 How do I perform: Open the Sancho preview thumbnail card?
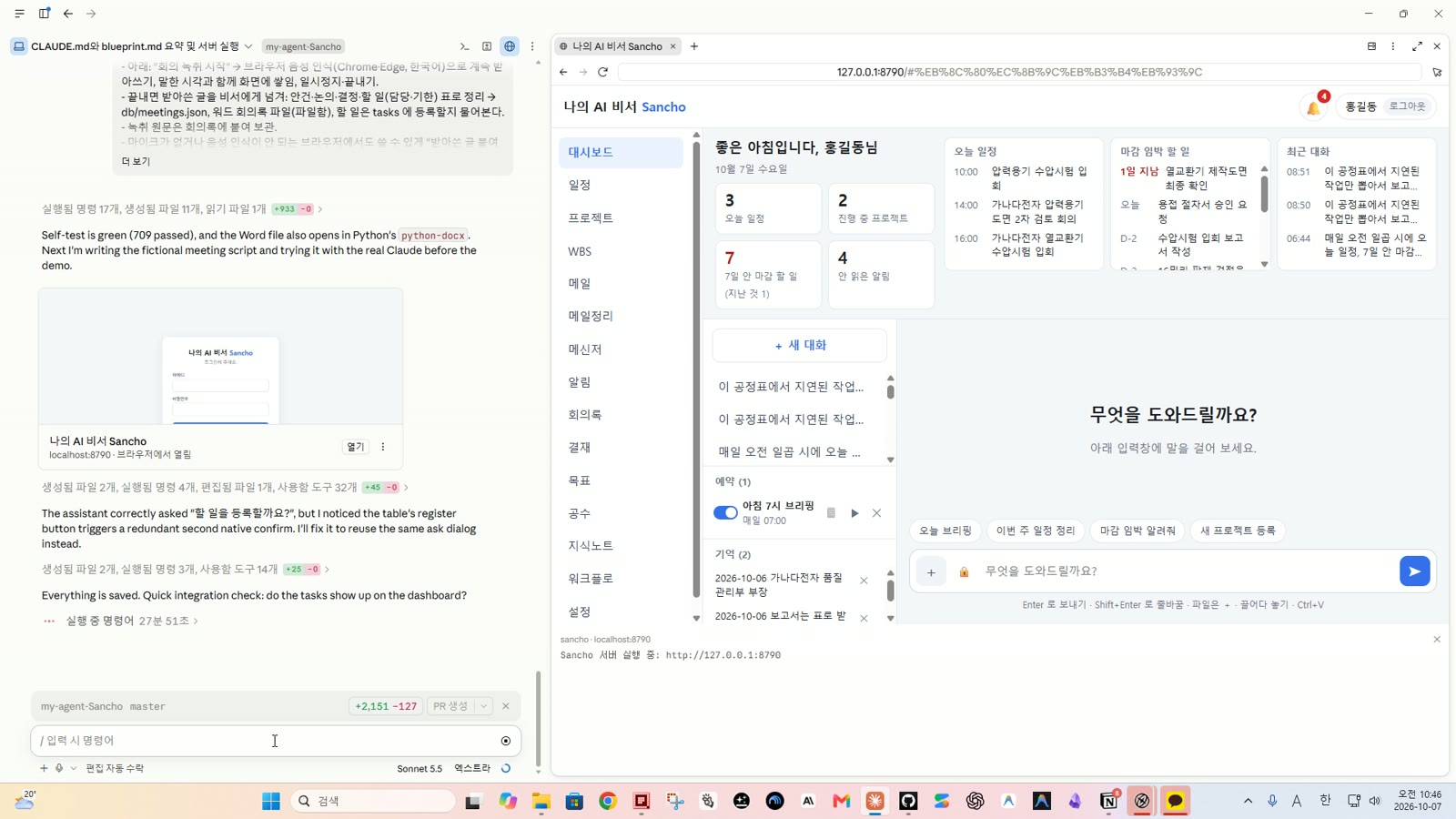(220, 357)
